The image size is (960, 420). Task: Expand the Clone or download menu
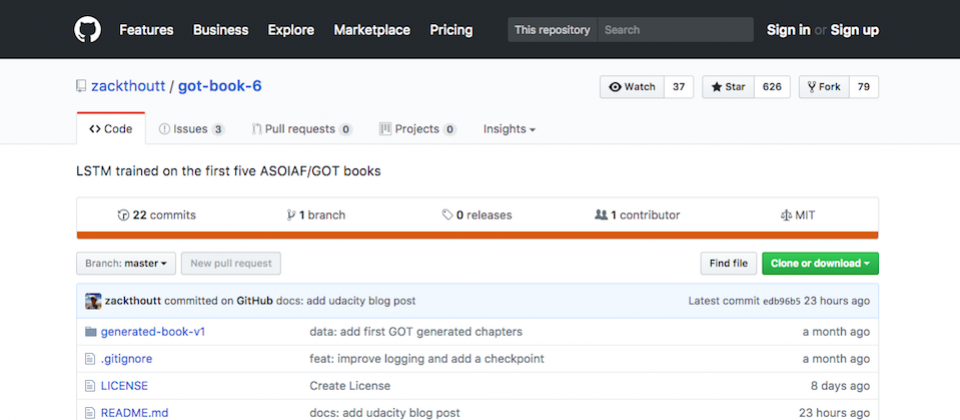820,263
